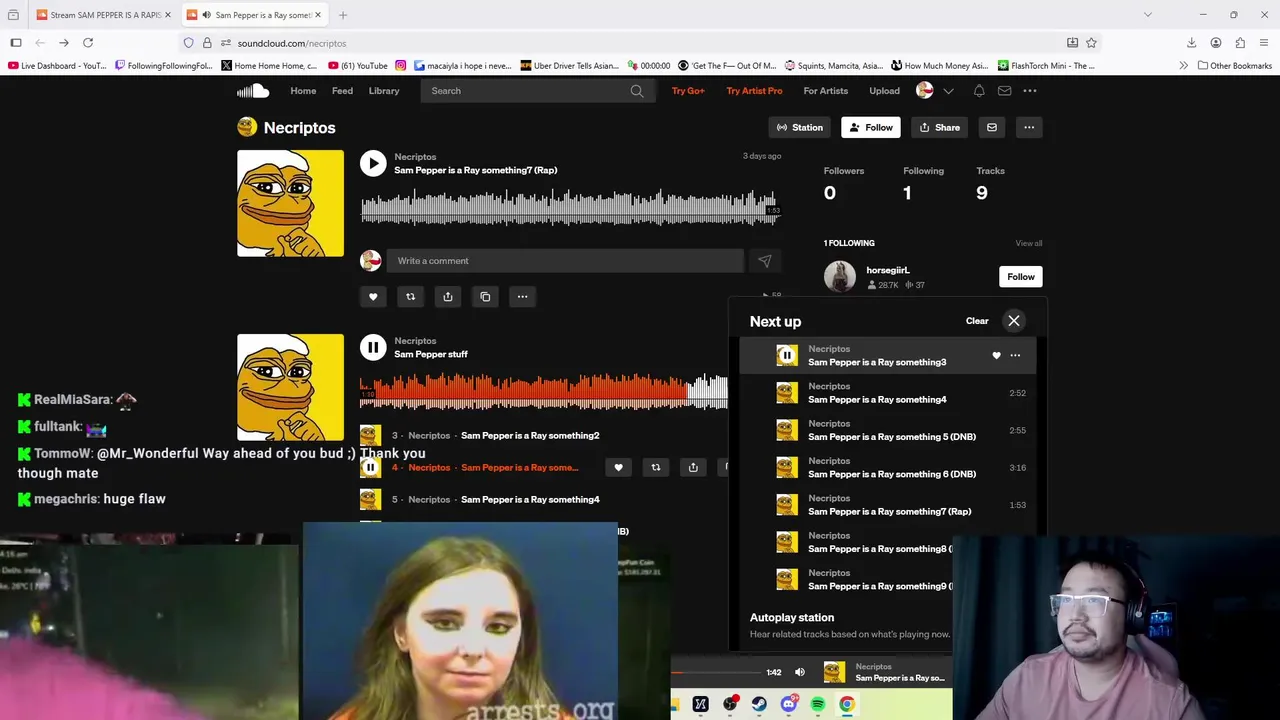
Task: Open the search magnifier icon
Action: [637, 91]
